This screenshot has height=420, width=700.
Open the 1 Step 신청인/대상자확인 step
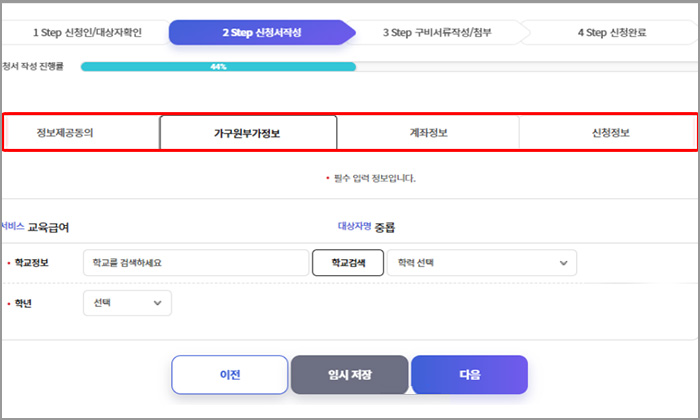tap(87, 32)
